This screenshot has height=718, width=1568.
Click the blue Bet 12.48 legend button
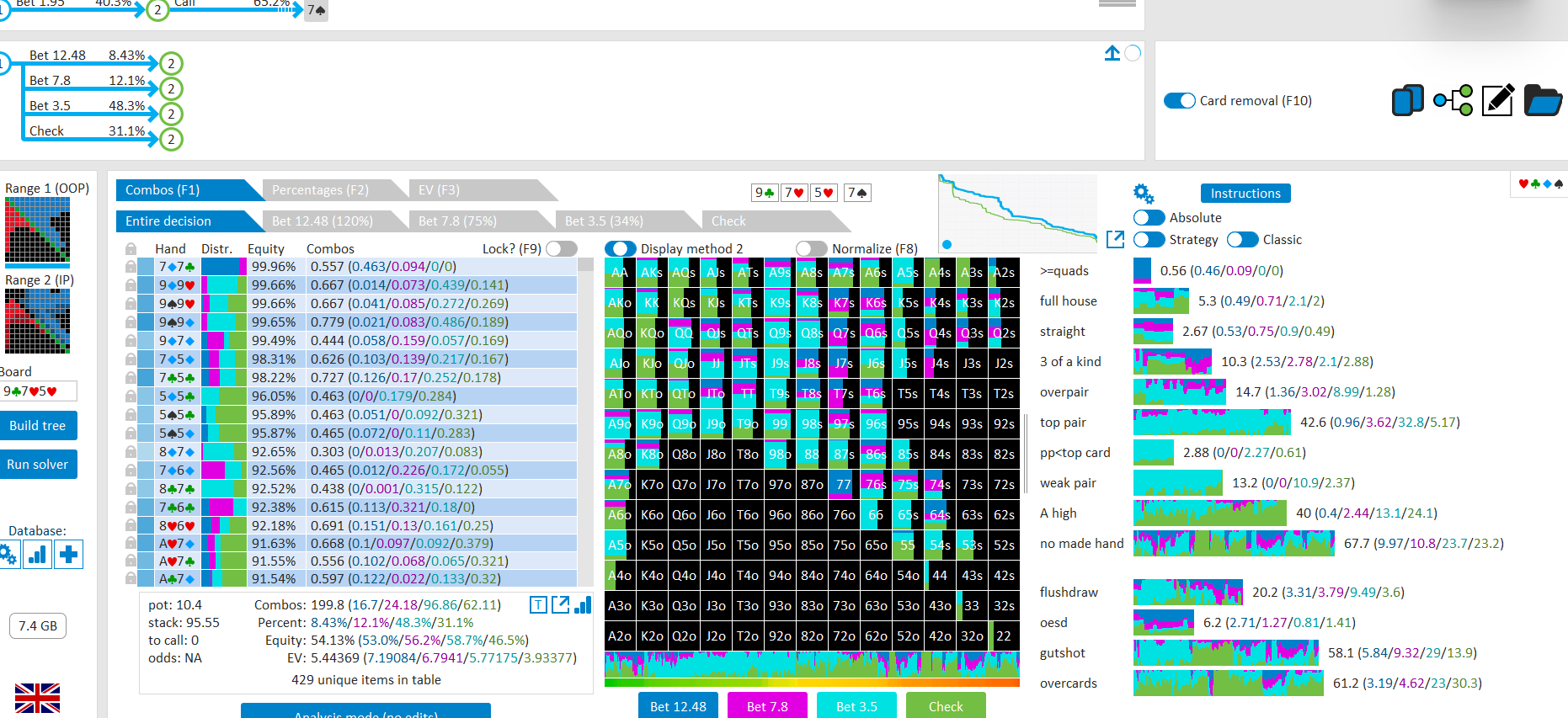click(x=678, y=705)
